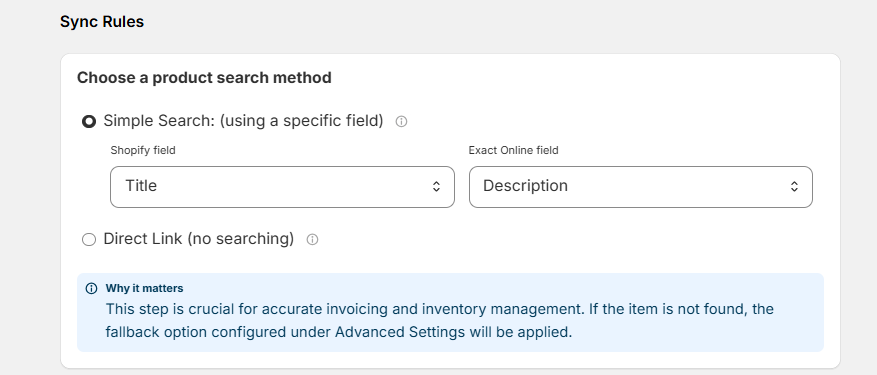Click the Why it matters title
Screen dimensions: 877x375
tap(144, 289)
